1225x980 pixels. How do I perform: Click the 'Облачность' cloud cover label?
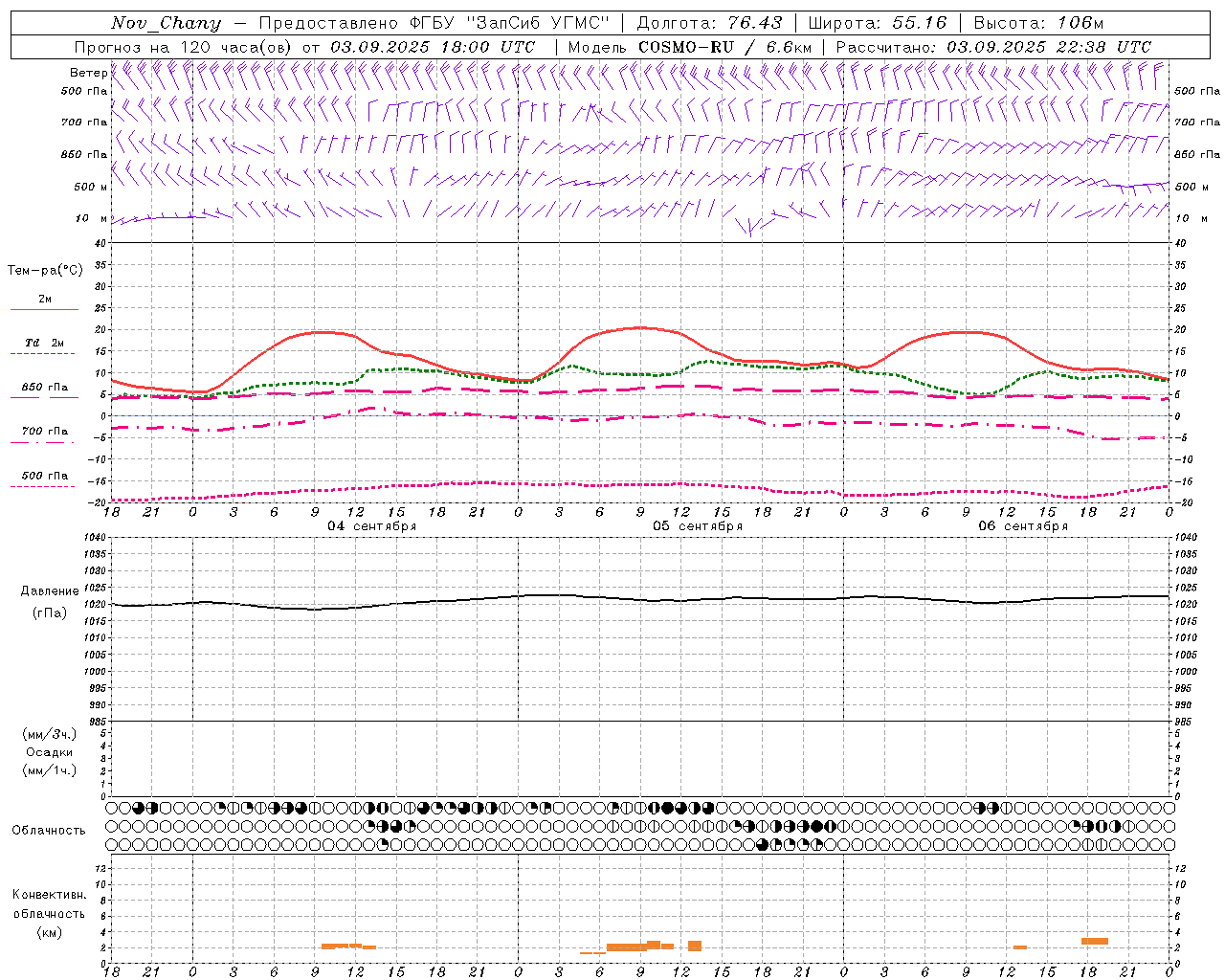click(49, 831)
